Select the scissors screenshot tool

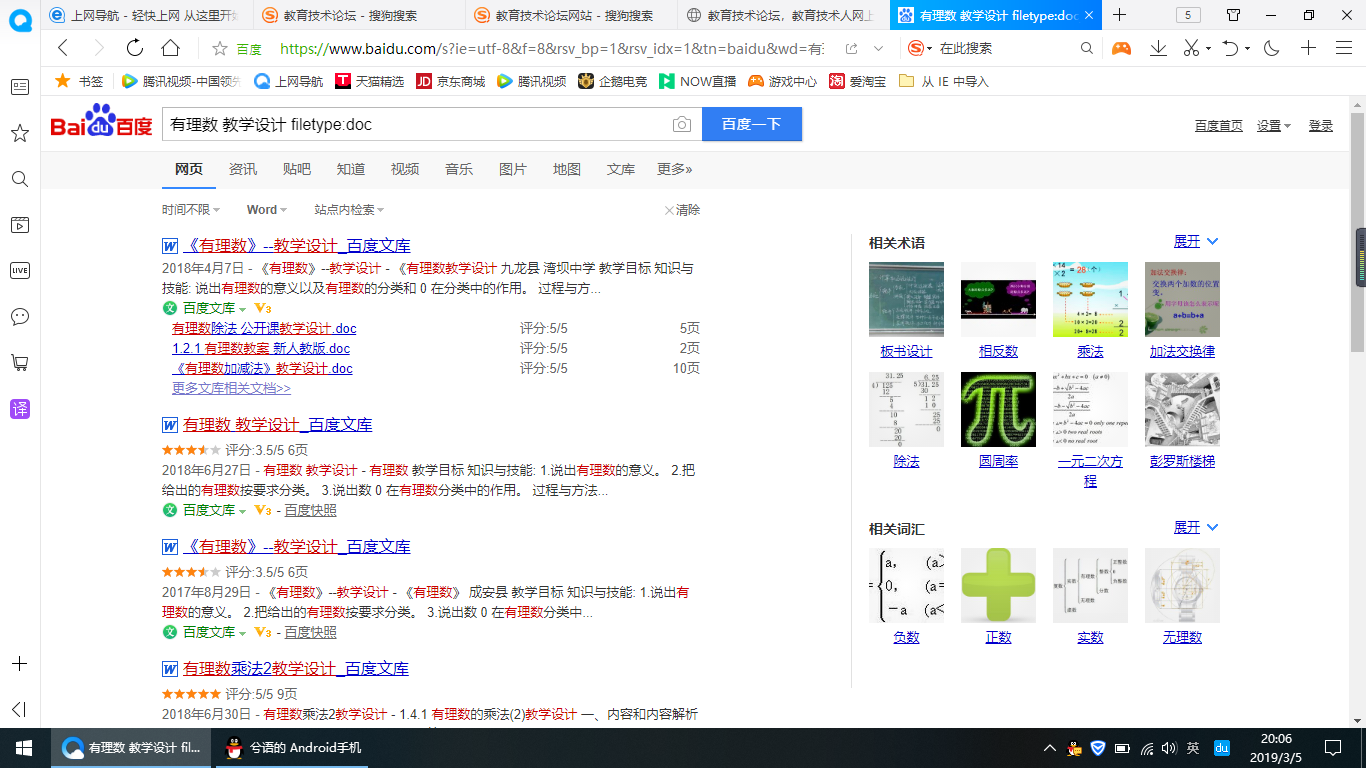click(1191, 48)
